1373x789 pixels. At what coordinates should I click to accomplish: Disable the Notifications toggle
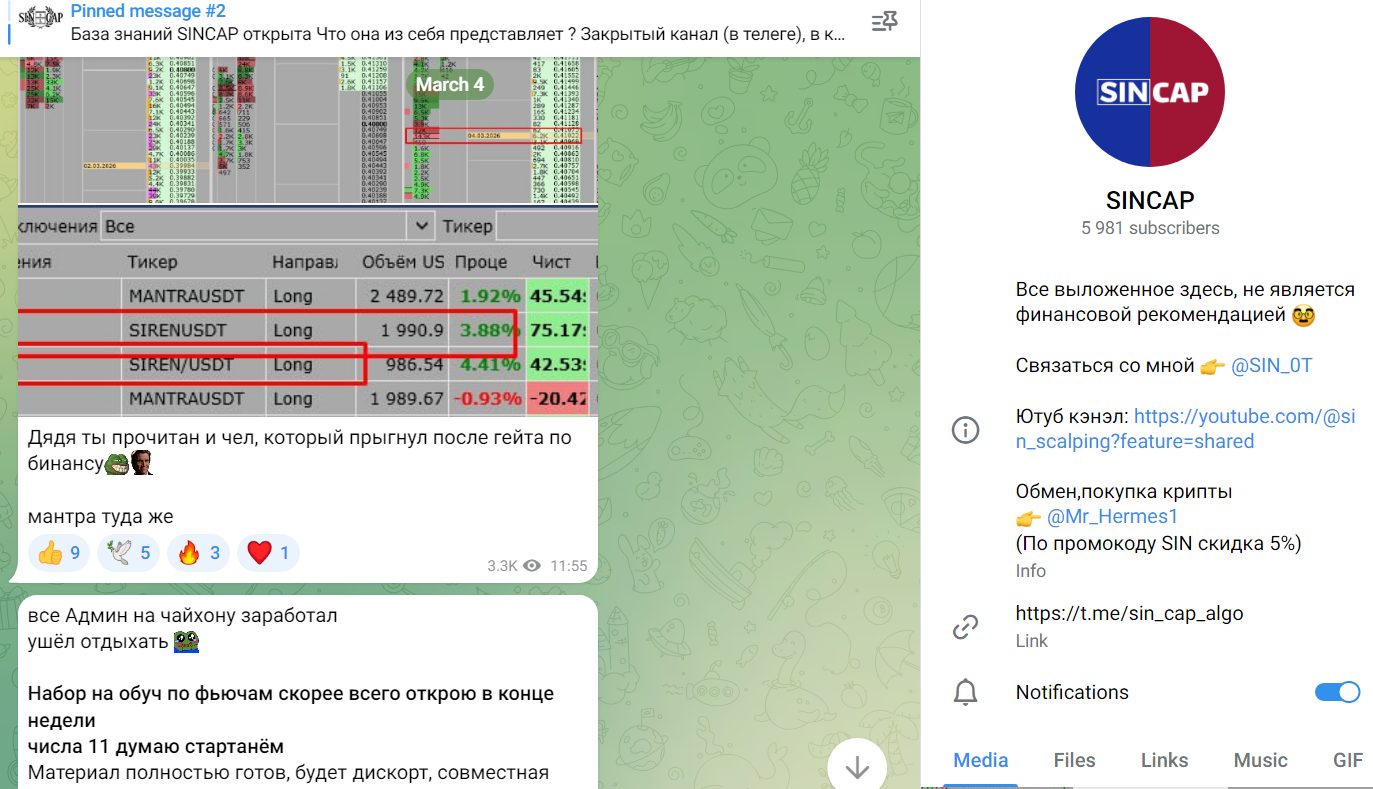[x=1337, y=692]
